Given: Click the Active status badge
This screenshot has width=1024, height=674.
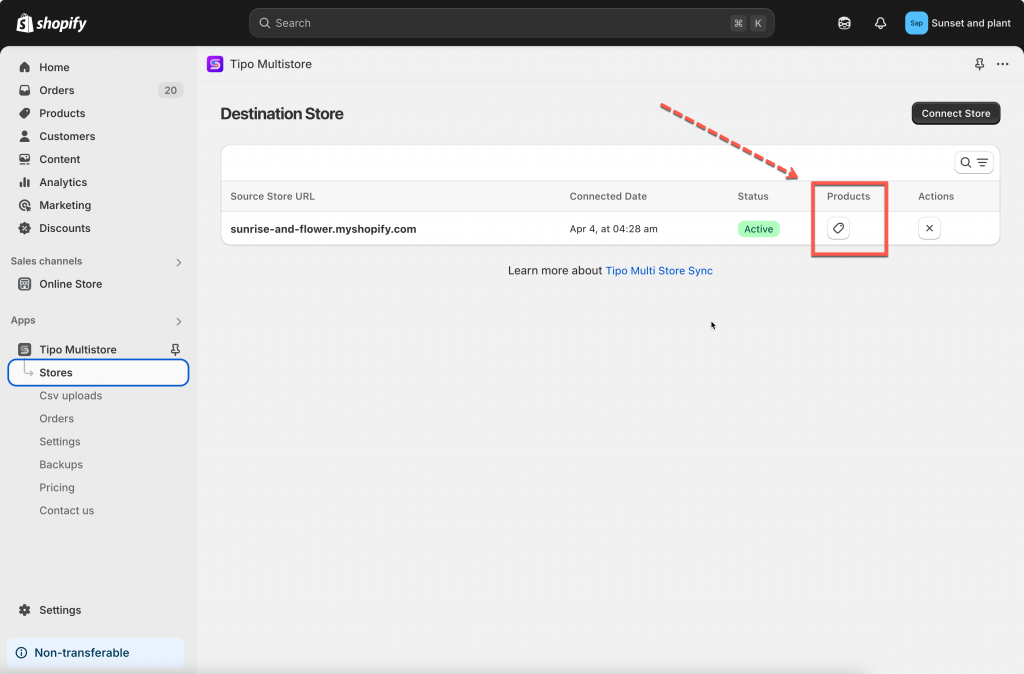Looking at the screenshot, I should click(x=758, y=229).
